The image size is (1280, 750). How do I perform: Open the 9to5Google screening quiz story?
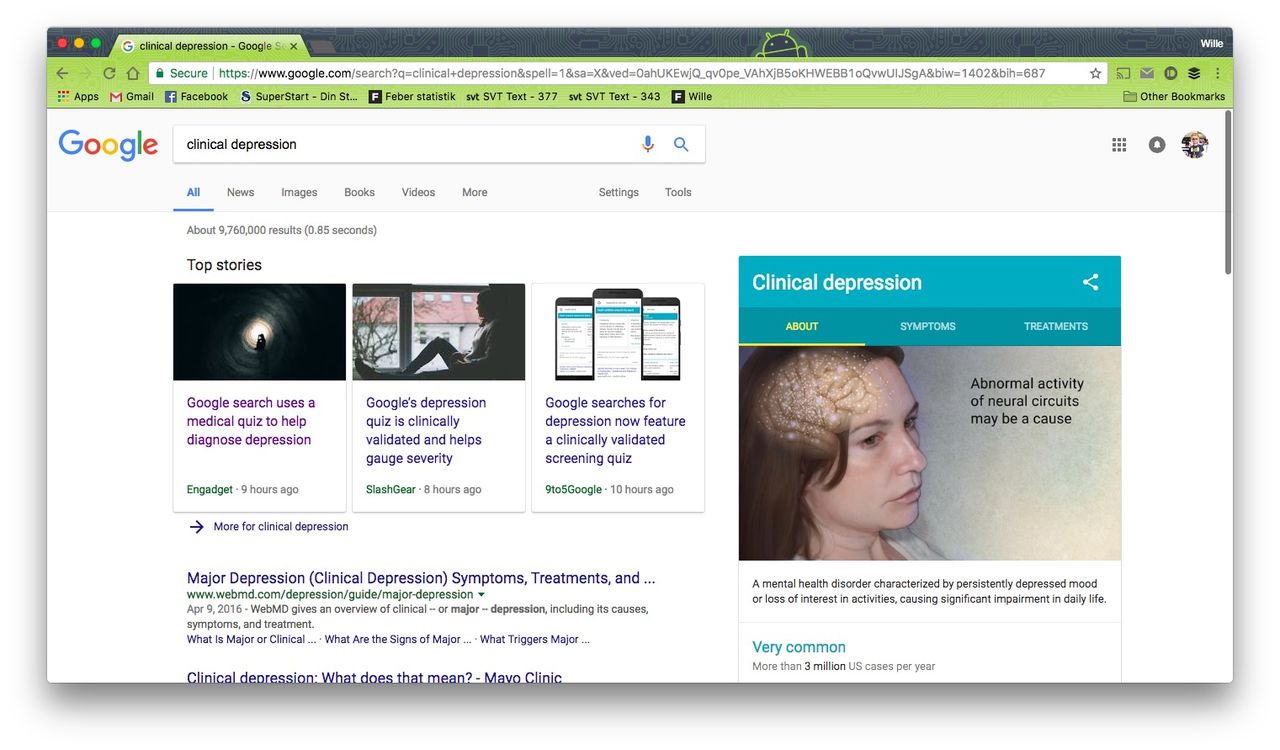(615, 430)
